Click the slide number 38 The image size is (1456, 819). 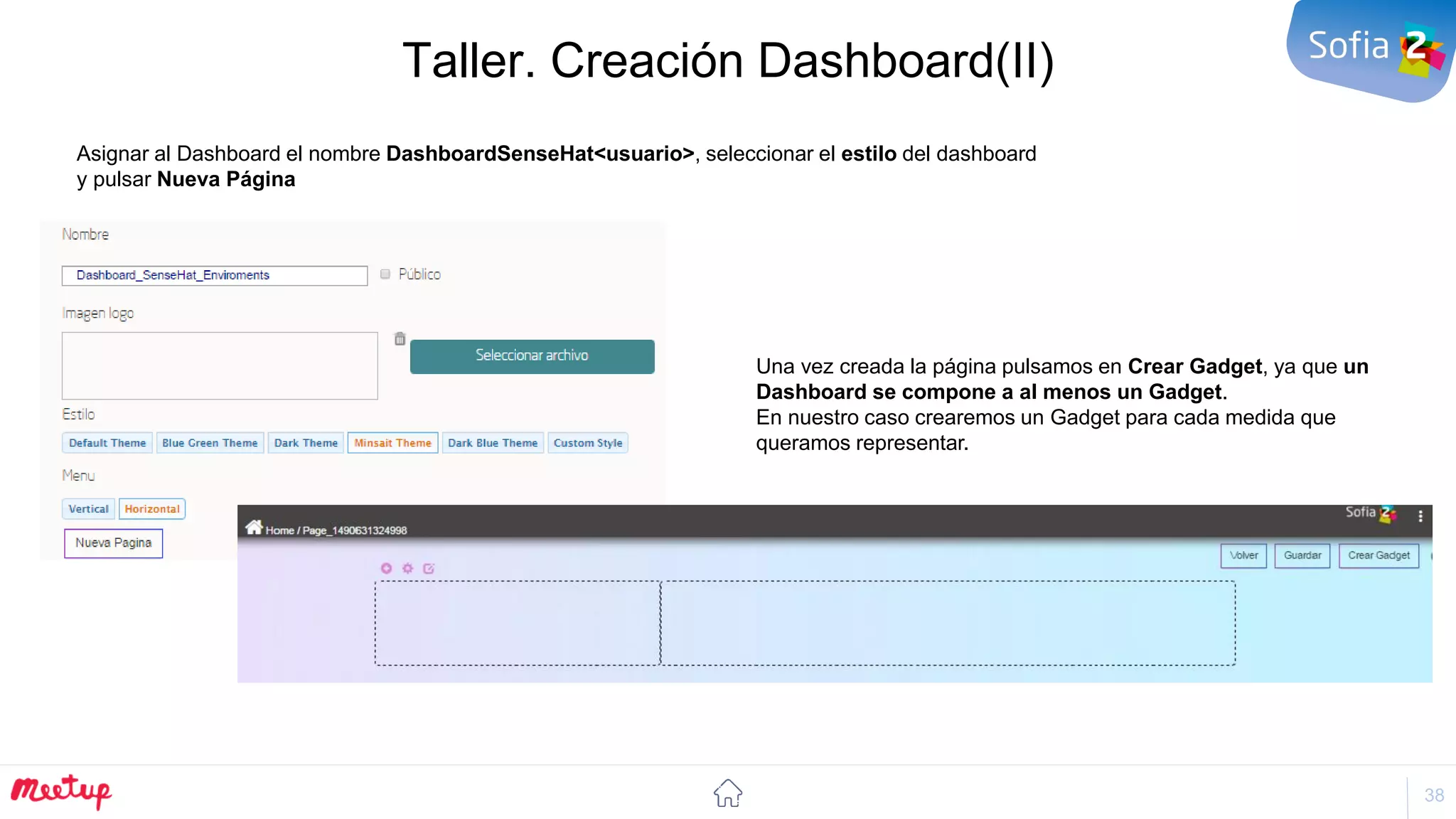1434,795
